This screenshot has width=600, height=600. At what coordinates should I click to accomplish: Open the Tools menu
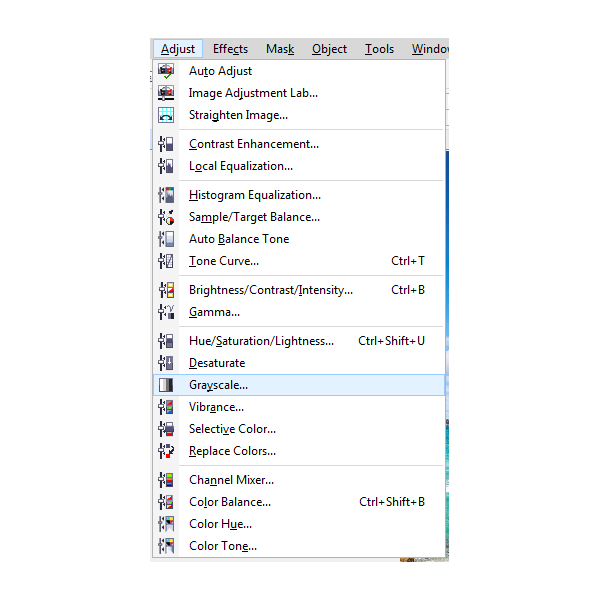(x=379, y=49)
